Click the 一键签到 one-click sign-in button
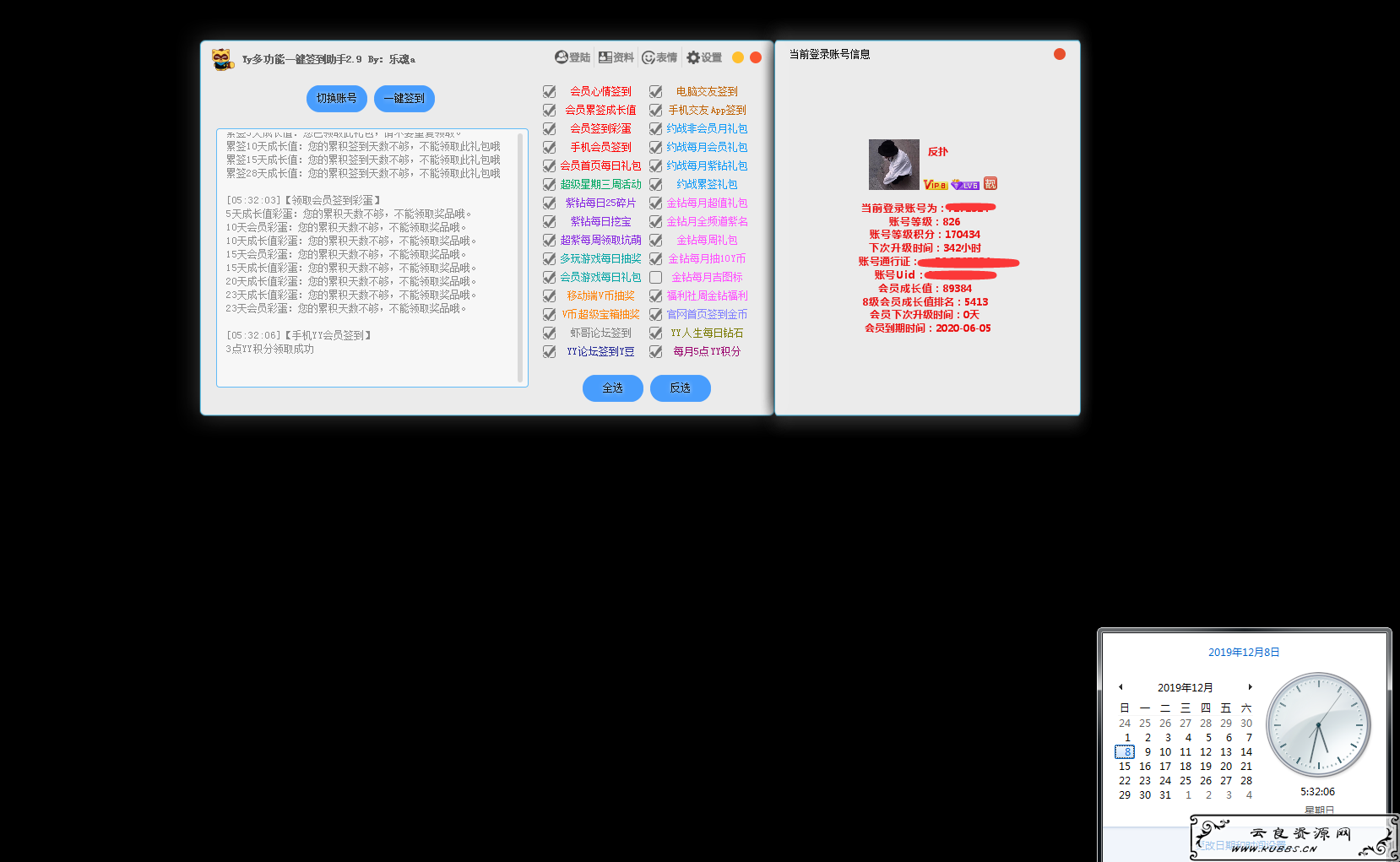 (404, 98)
